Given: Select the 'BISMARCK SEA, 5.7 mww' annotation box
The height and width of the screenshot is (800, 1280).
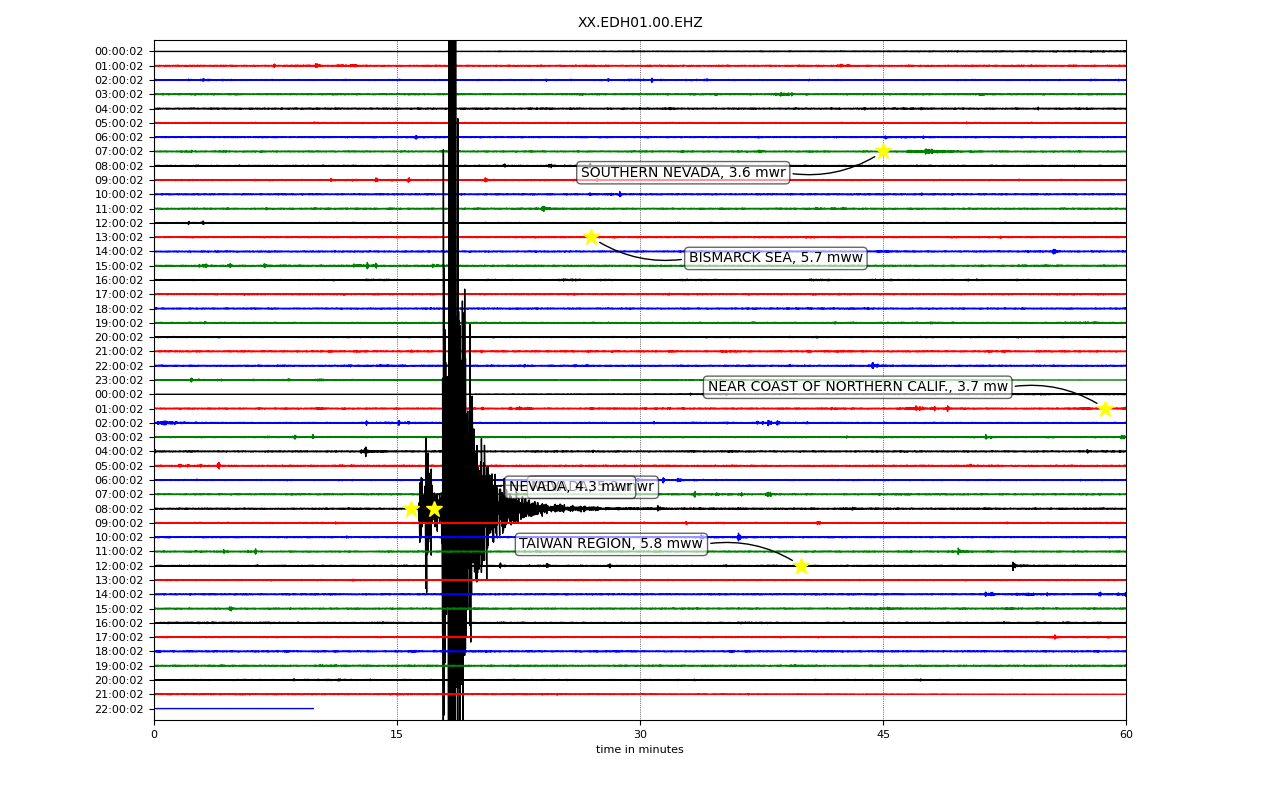Looking at the screenshot, I should pyautogui.click(x=775, y=258).
